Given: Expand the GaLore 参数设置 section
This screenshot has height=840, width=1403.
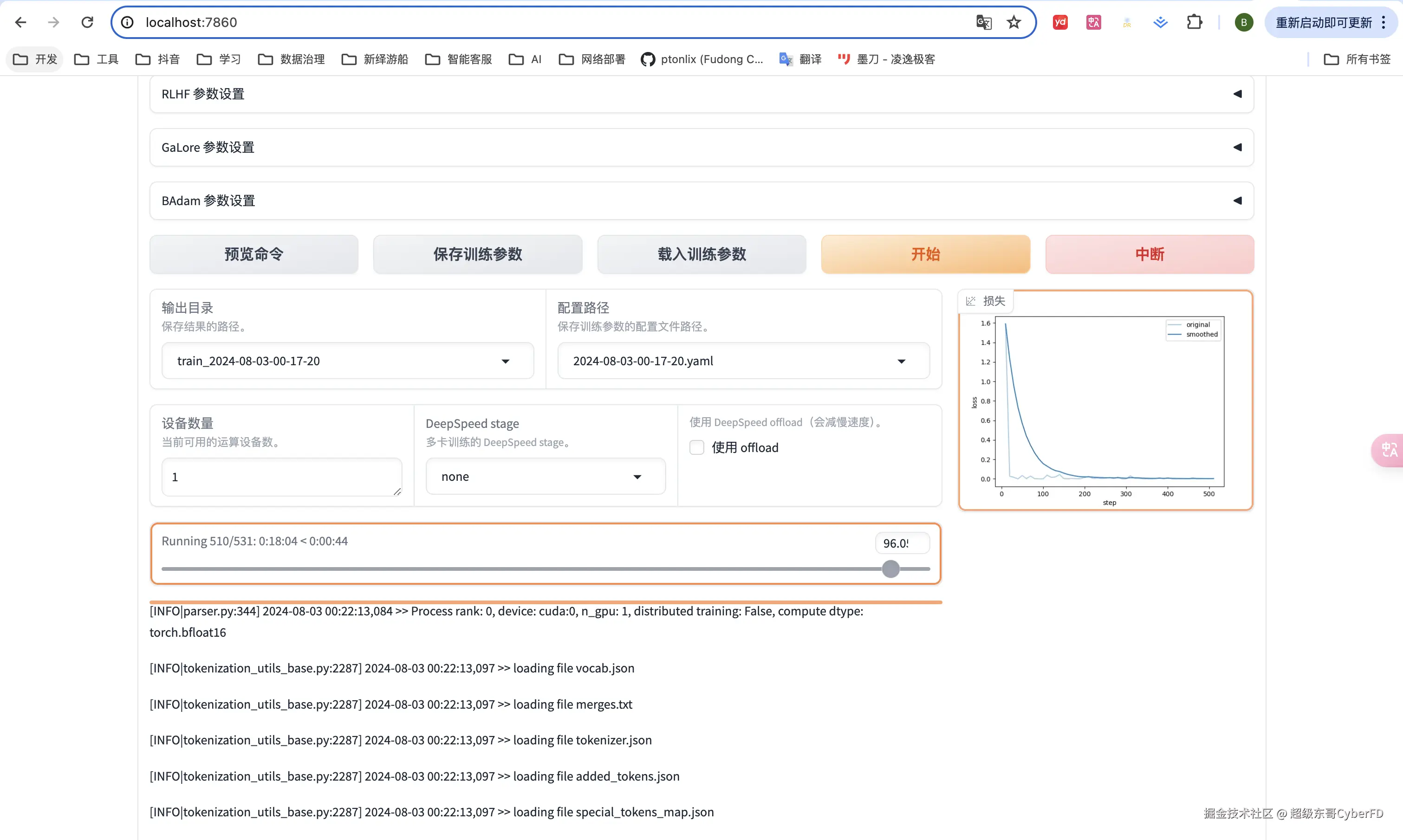Looking at the screenshot, I should click(701, 147).
